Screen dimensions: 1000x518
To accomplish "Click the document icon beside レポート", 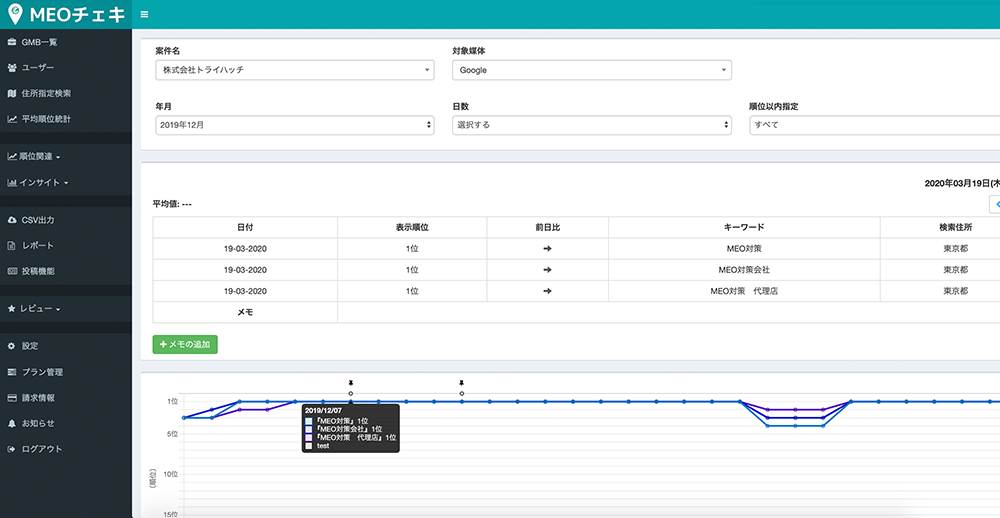I will coord(11,246).
